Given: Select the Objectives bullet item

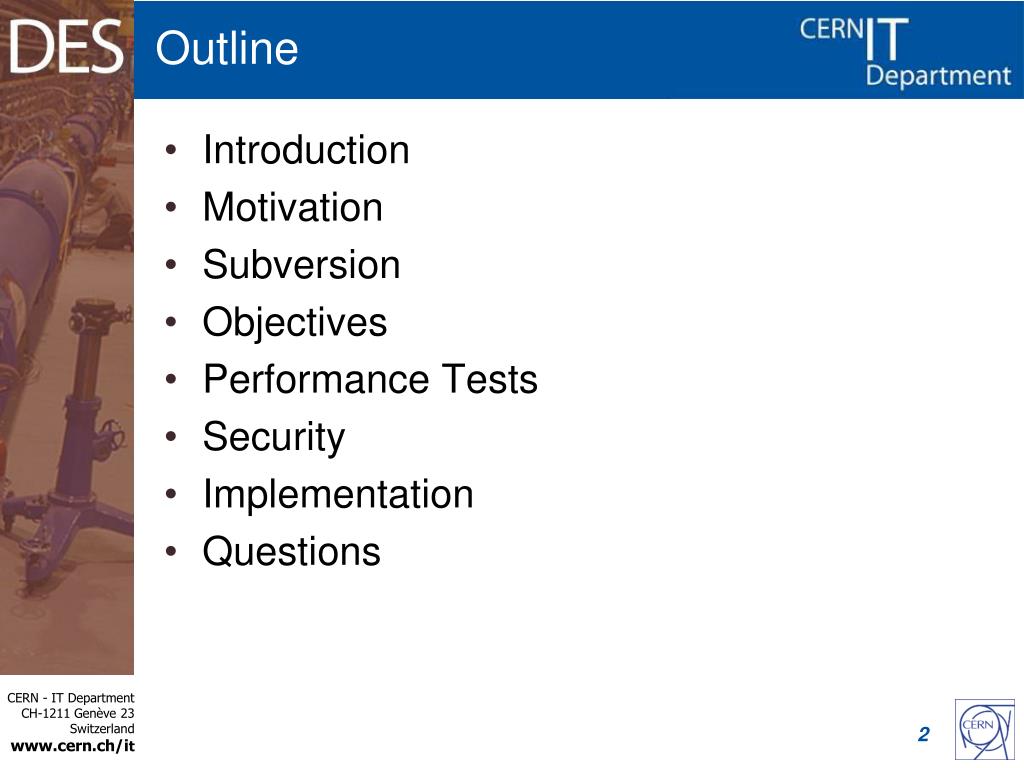Looking at the screenshot, I should click(x=295, y=322).
